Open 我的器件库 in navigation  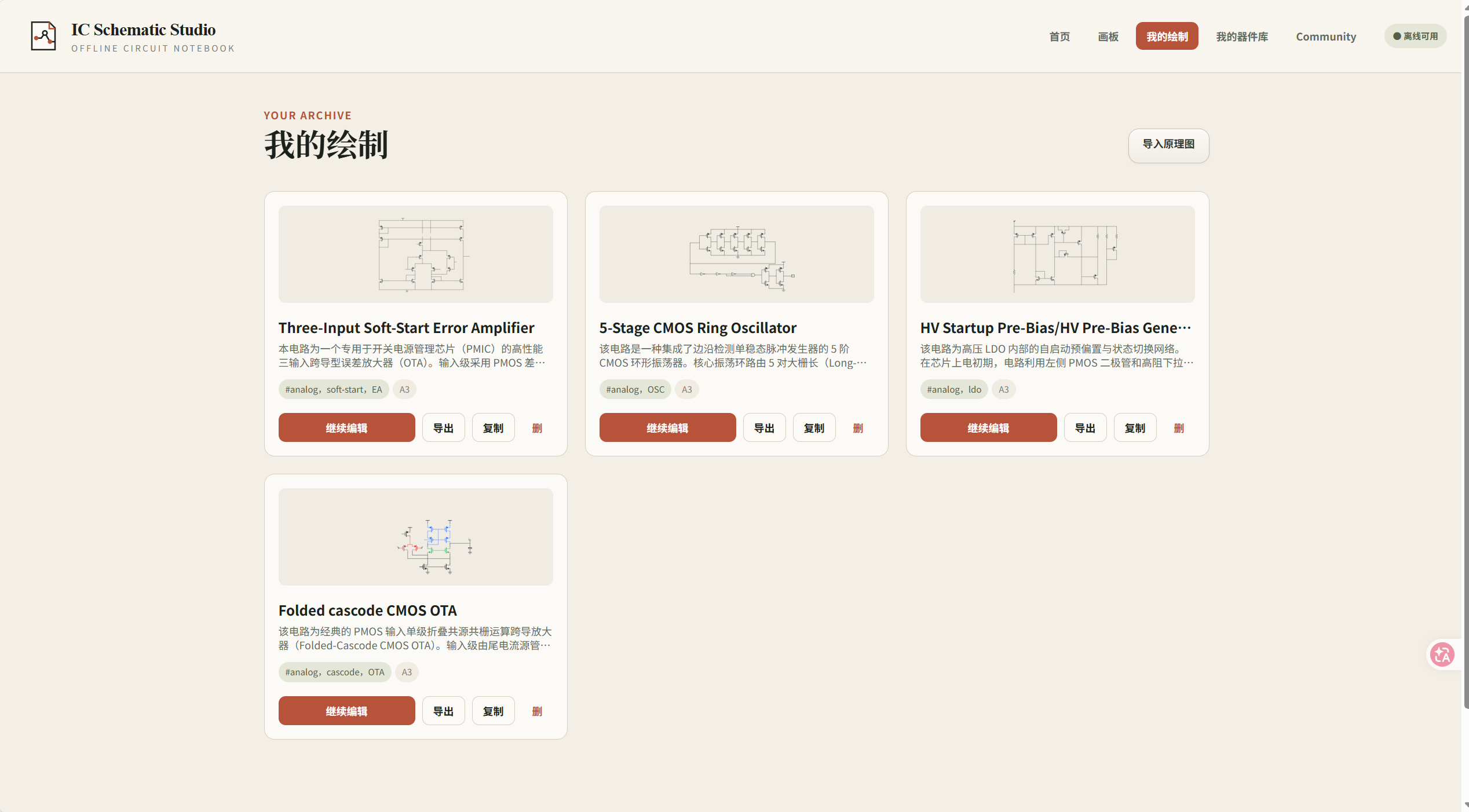click(1242, 36)
